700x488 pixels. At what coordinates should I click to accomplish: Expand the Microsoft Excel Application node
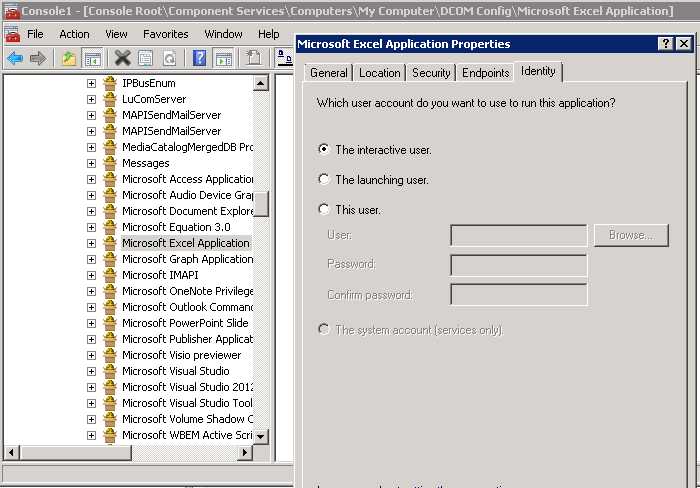pyautogui.click(x=92, y=243)
